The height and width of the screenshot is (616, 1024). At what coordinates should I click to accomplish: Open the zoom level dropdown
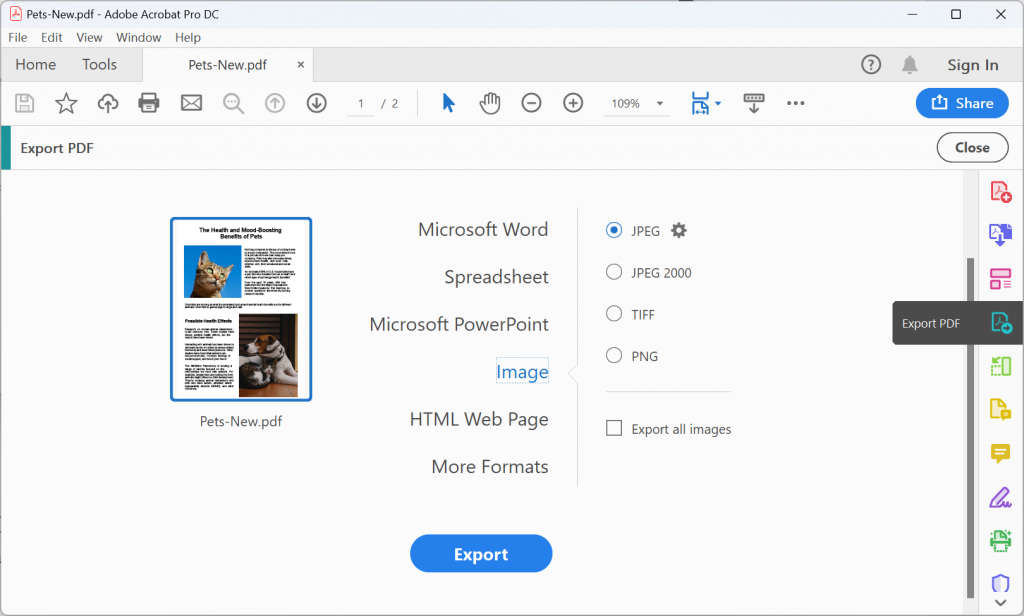coord(659,103)
